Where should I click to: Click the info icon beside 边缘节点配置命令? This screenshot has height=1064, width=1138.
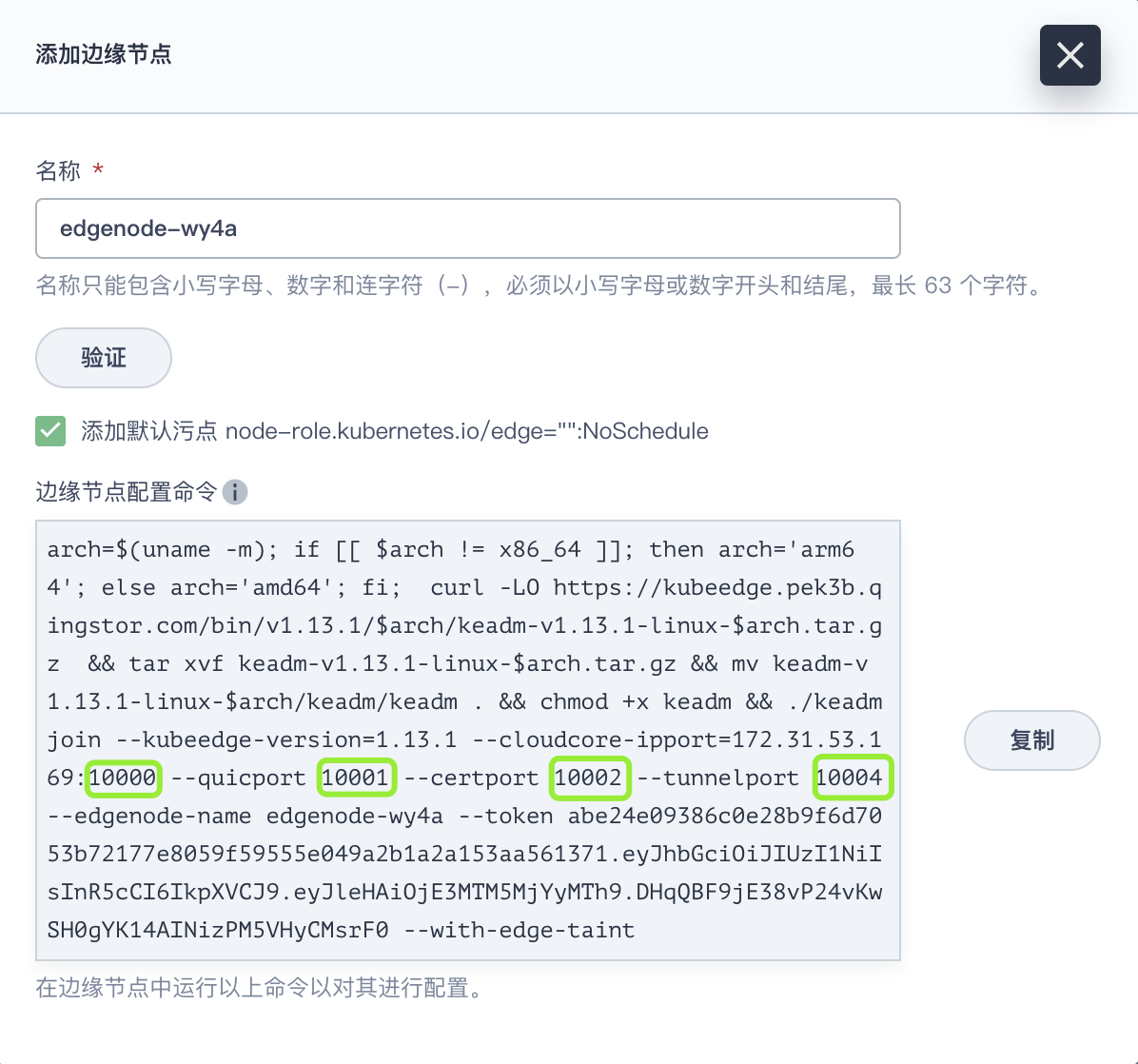click(235, 492)
